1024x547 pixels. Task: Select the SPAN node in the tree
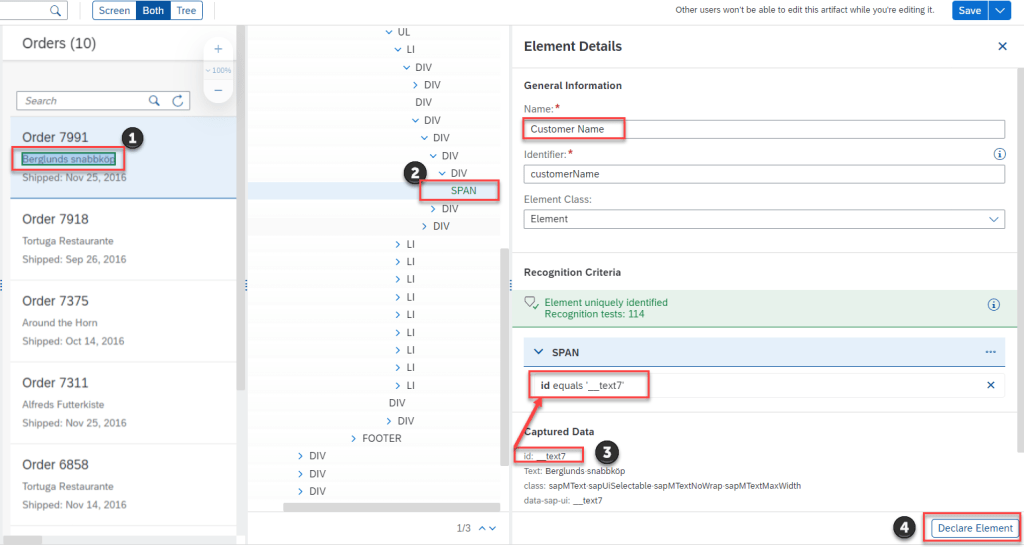[463, 190]
